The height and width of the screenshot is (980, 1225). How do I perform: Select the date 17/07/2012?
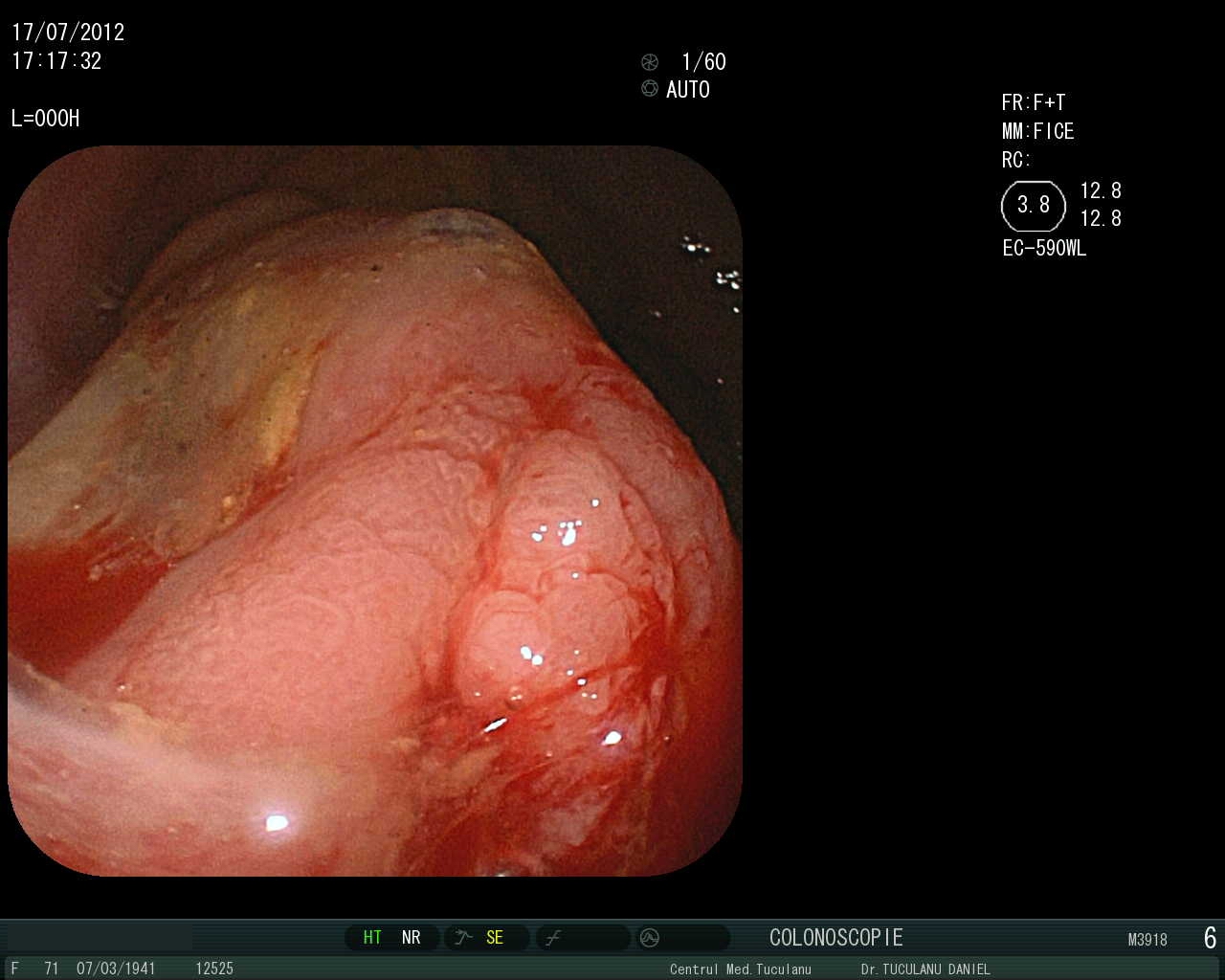pos(68,33)
